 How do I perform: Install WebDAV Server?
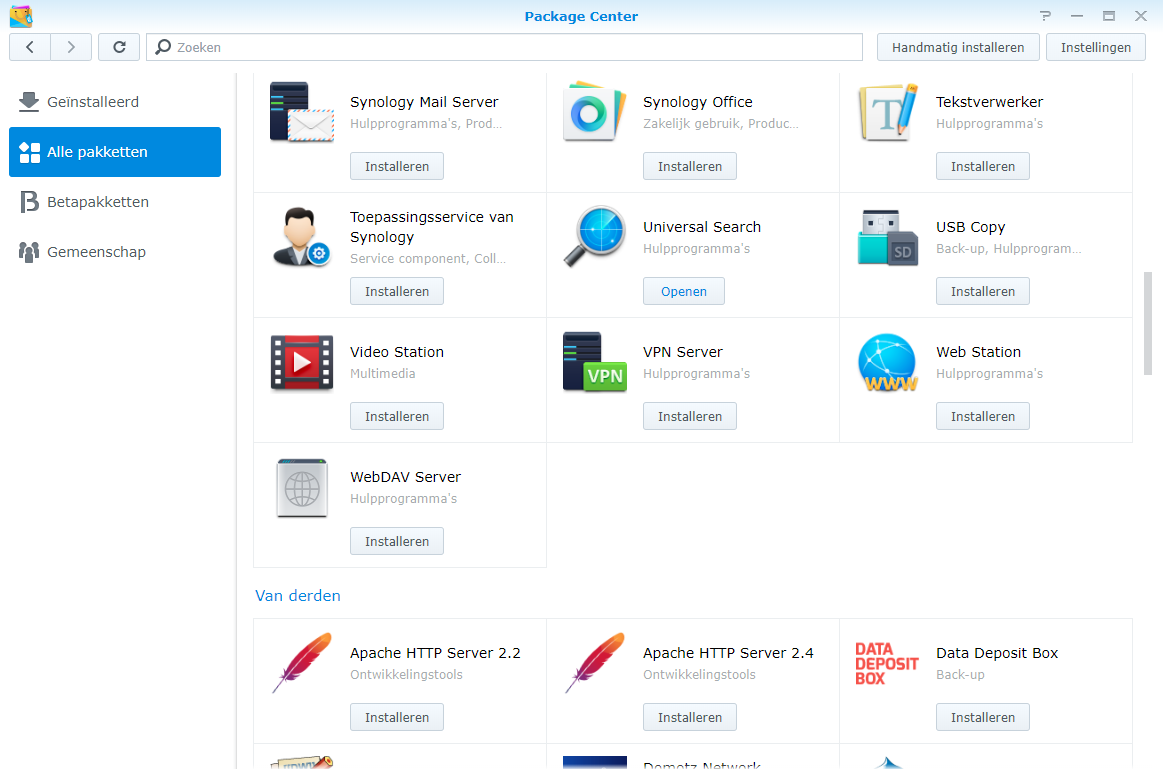coord(397,541)
